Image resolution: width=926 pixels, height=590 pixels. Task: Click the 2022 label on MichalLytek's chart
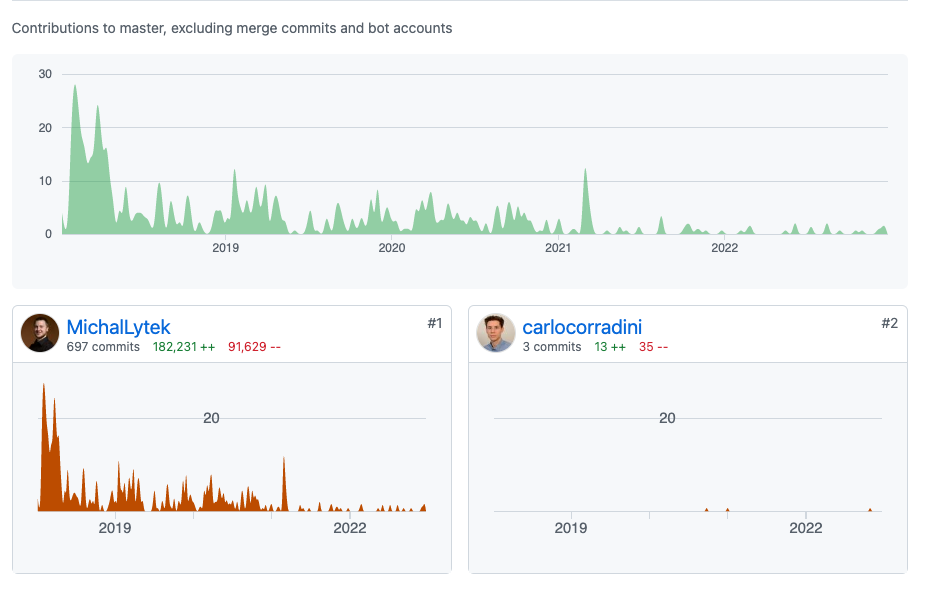pos(350,528)
